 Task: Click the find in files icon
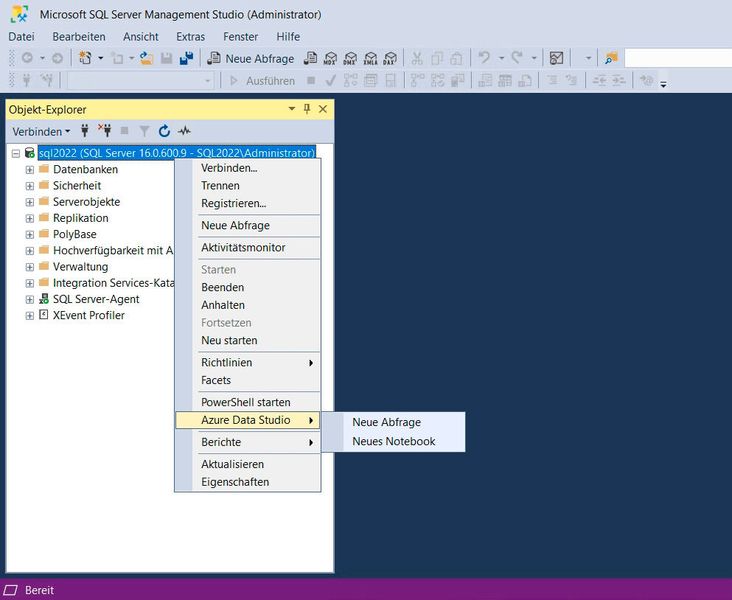pyautogui.click(x=611, y=58)
